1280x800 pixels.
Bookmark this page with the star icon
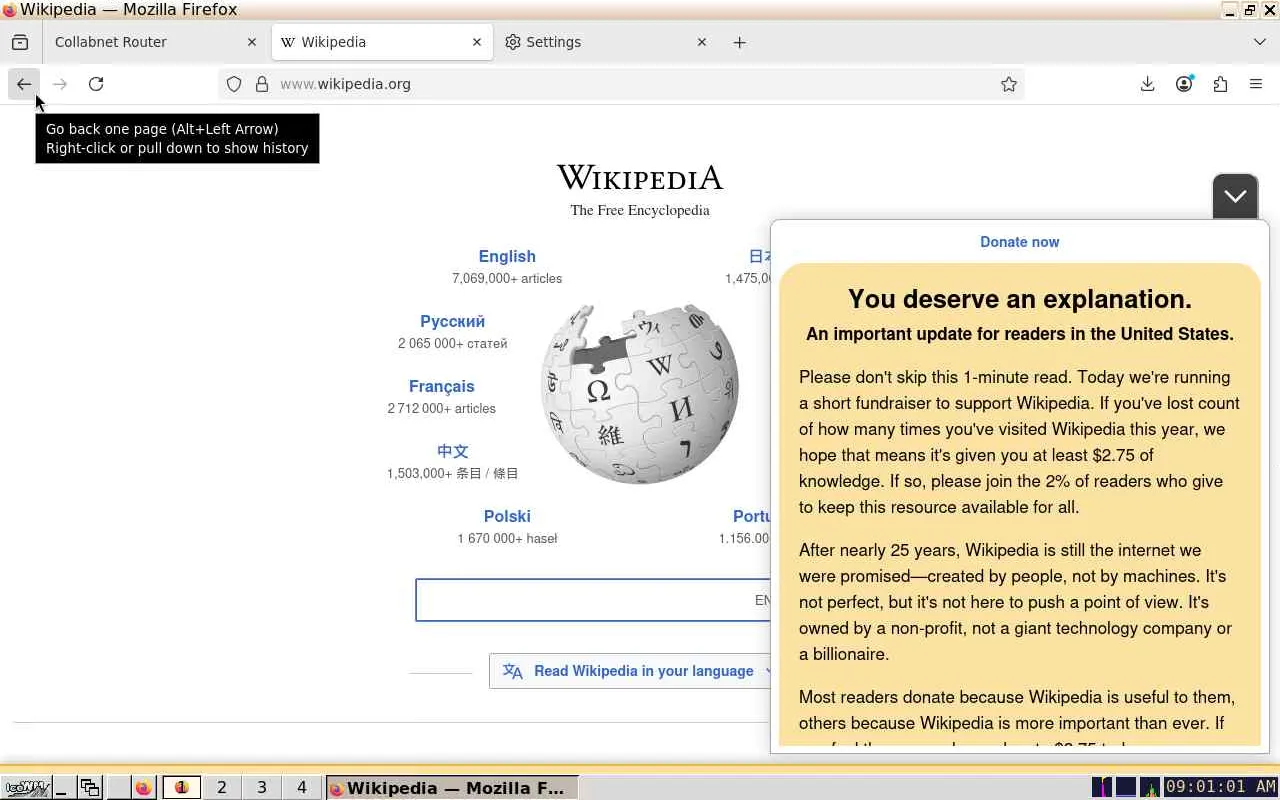[x=1009, y=84]
